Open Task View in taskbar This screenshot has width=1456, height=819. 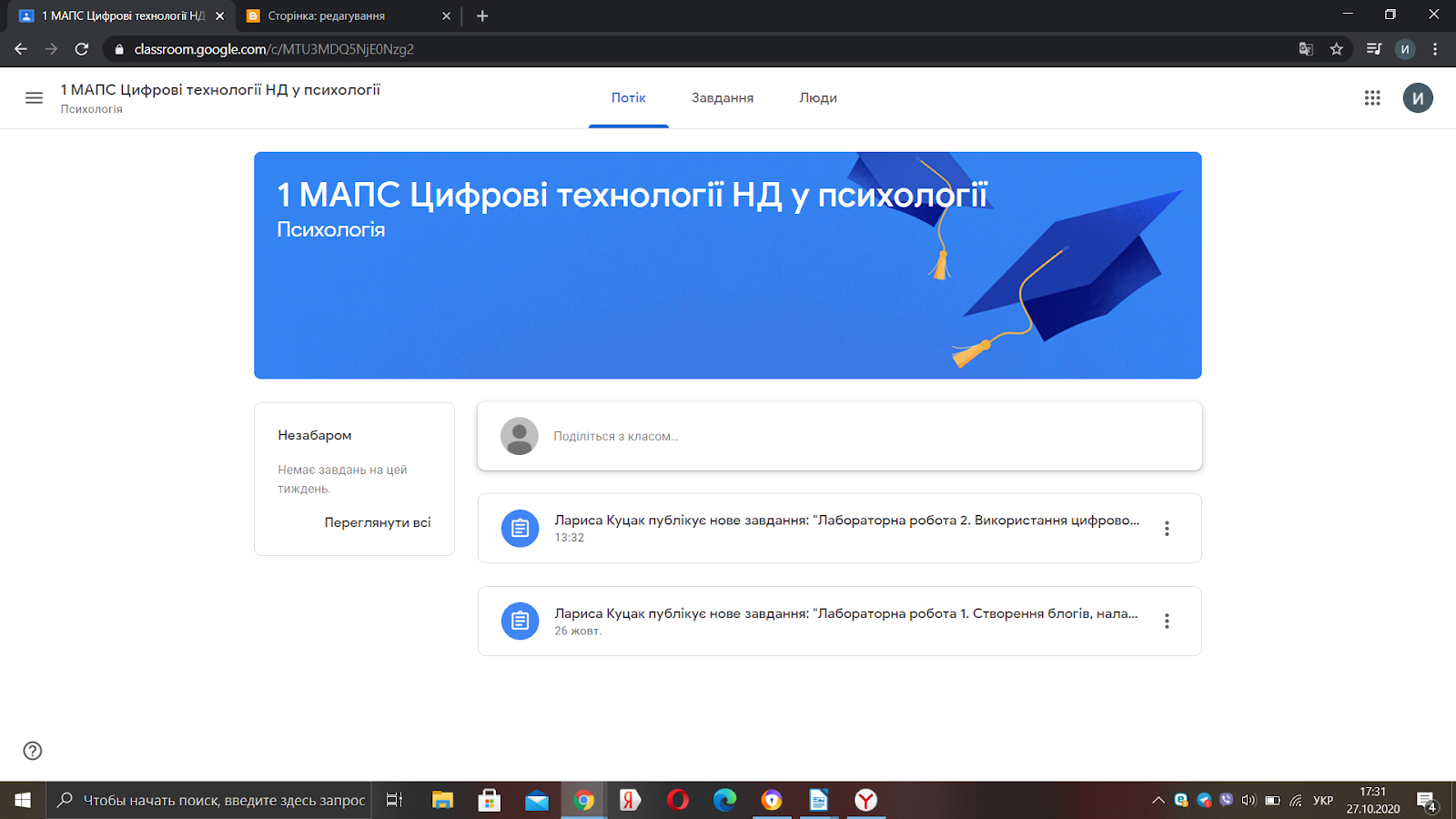coord(394,800)
